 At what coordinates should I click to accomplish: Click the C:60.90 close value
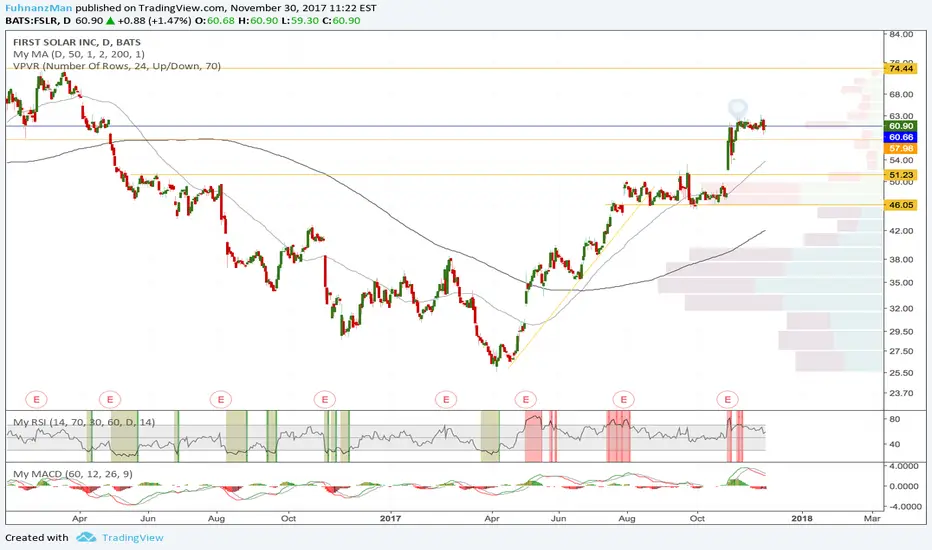341,21
